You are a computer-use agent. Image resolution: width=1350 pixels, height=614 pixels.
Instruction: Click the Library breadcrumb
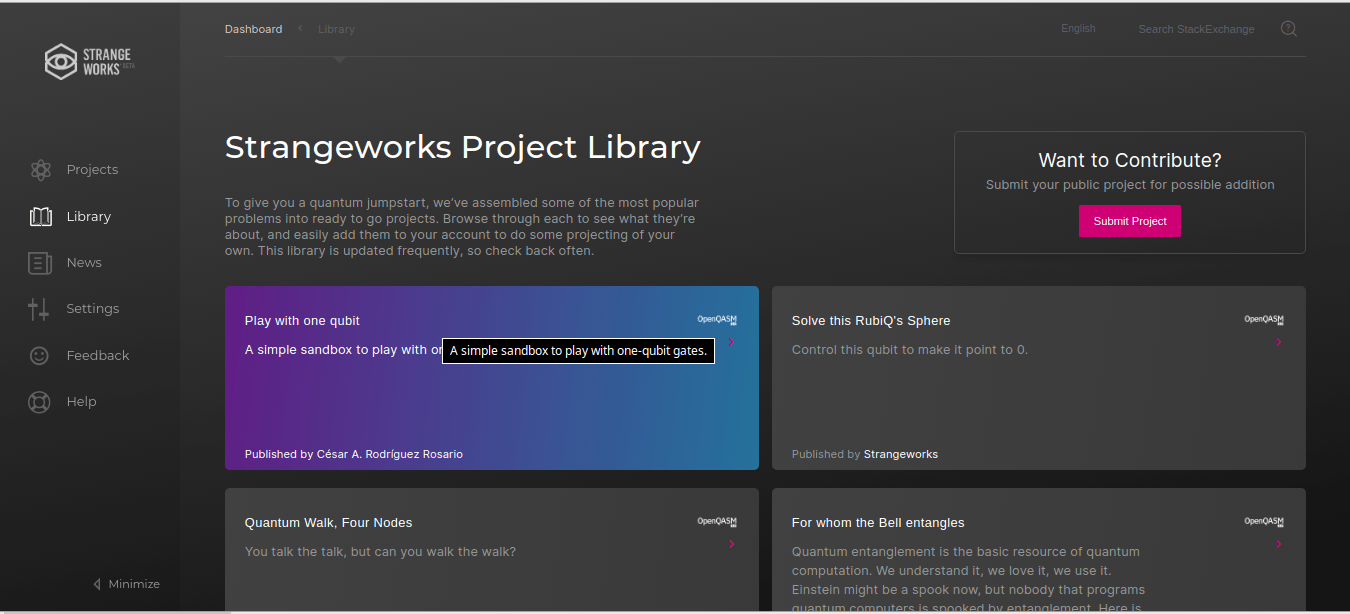[336, 29]
